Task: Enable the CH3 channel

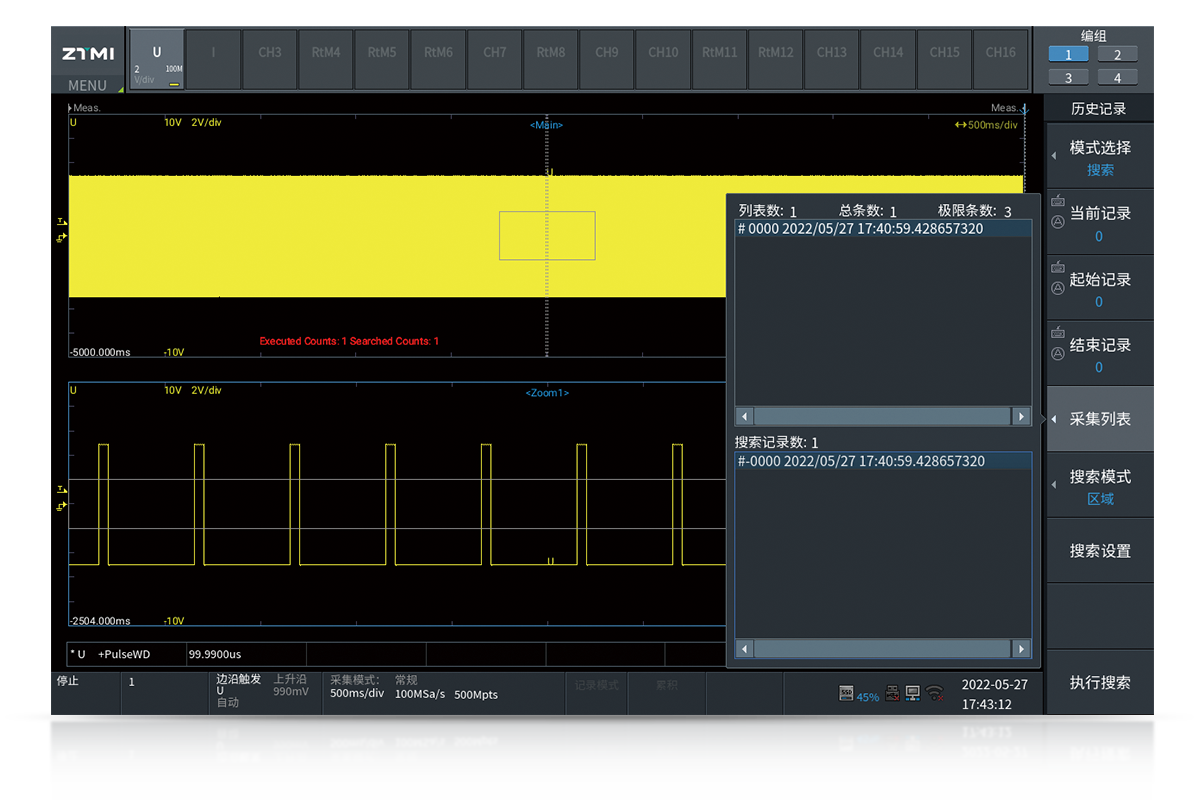Action: (270, 53)
